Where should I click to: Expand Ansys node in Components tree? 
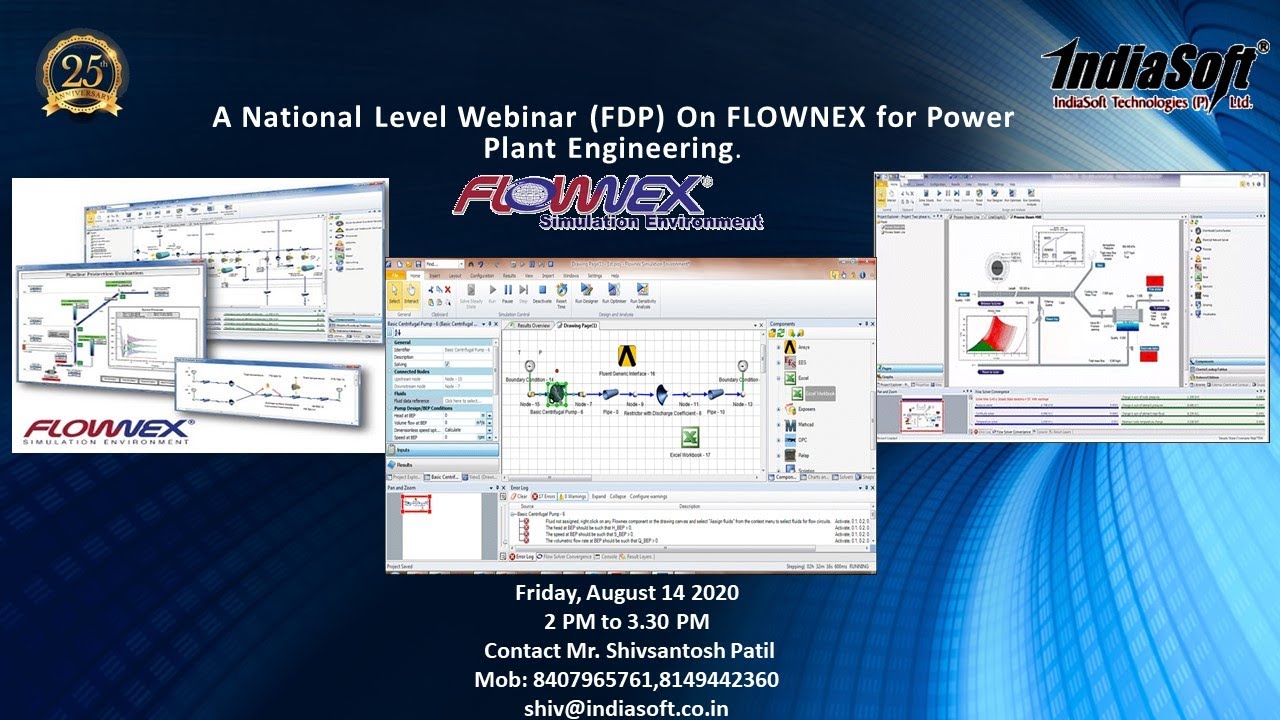(778, 347)
